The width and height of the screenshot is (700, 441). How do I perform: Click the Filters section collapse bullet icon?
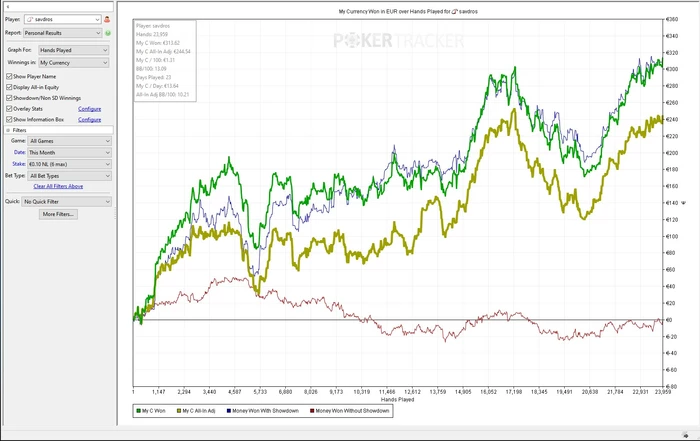pos(8,130)
